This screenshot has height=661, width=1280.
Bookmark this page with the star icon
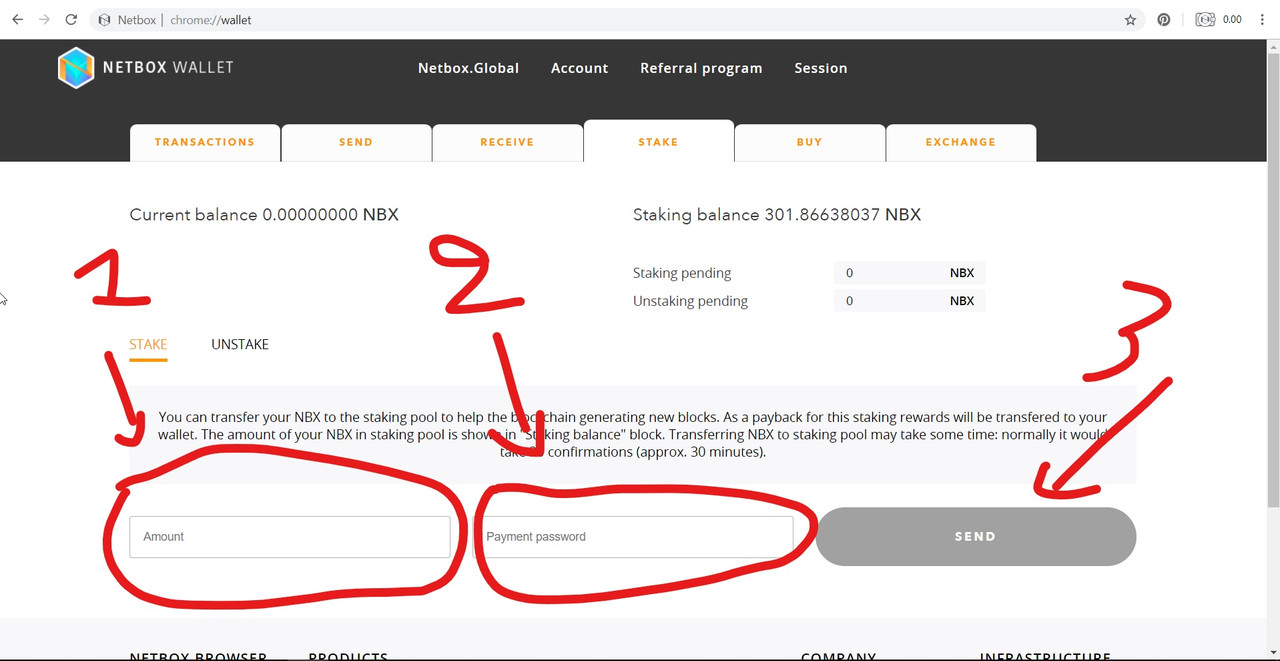coord(1131,19)
